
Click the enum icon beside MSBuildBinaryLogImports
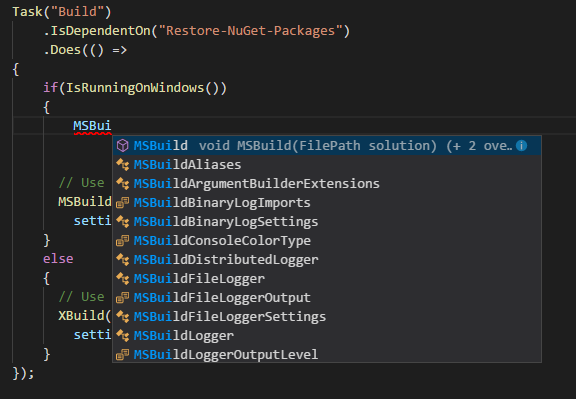click(x=123, y=203)
